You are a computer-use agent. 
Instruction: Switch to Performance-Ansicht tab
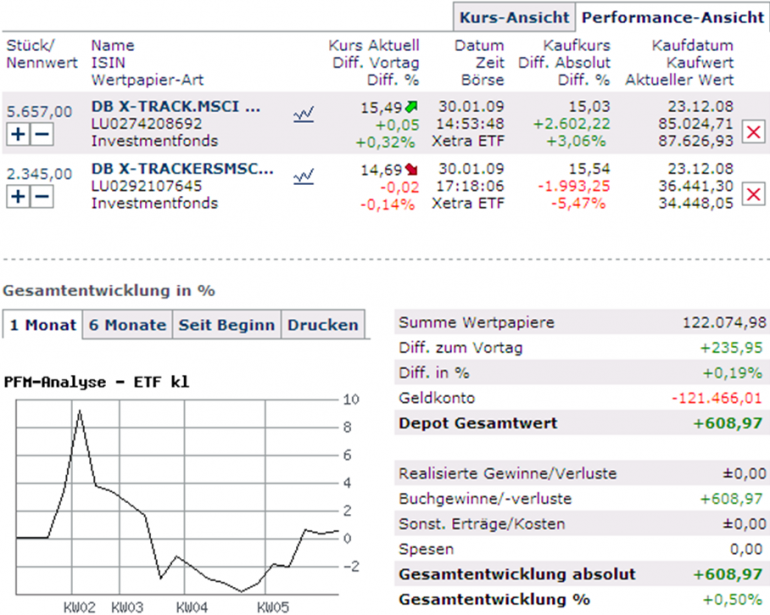(672, 17)
